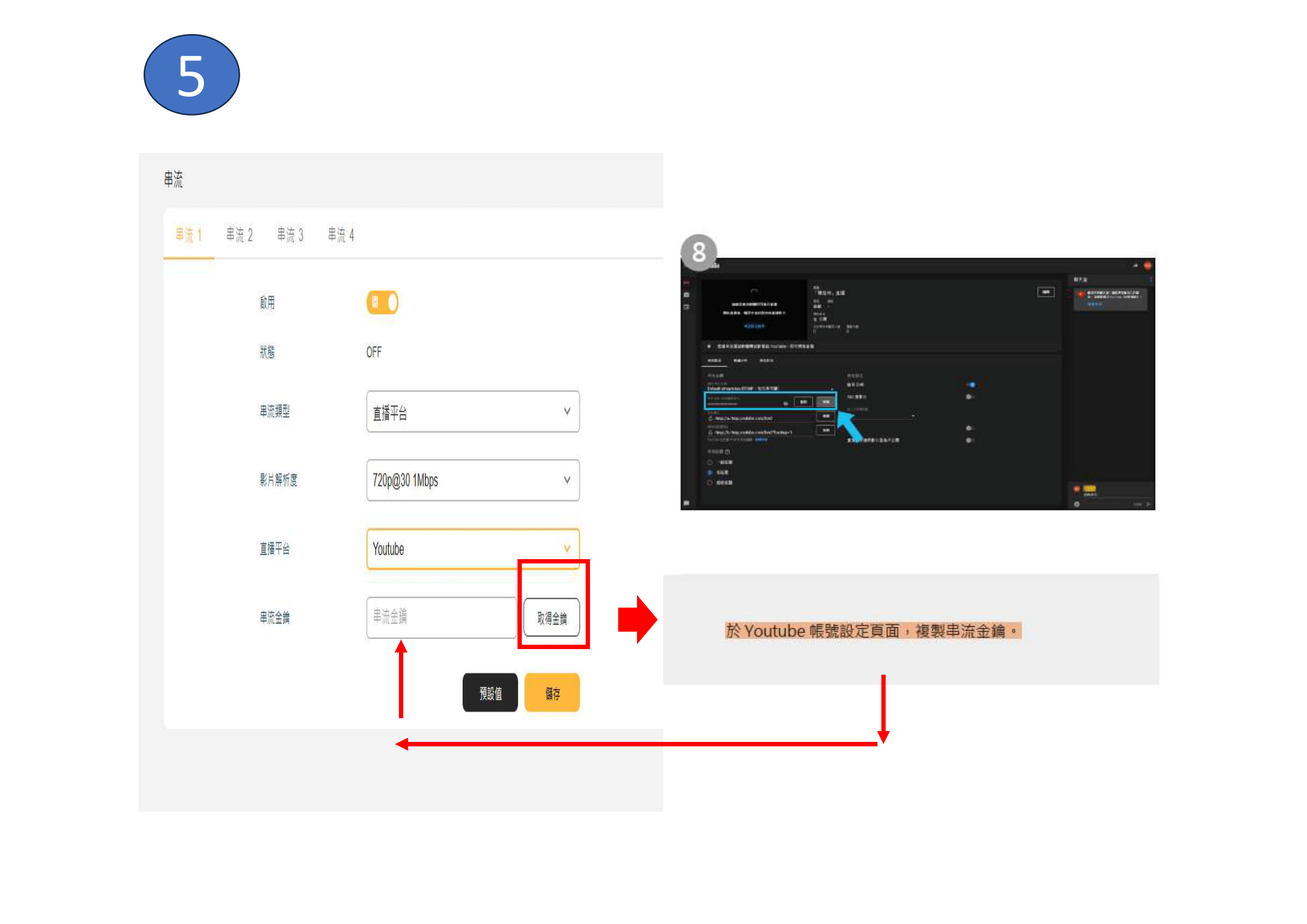This screenshot has width=1307, height=924.
Task: Select the first latency radio button
Action: pos(710,462)
